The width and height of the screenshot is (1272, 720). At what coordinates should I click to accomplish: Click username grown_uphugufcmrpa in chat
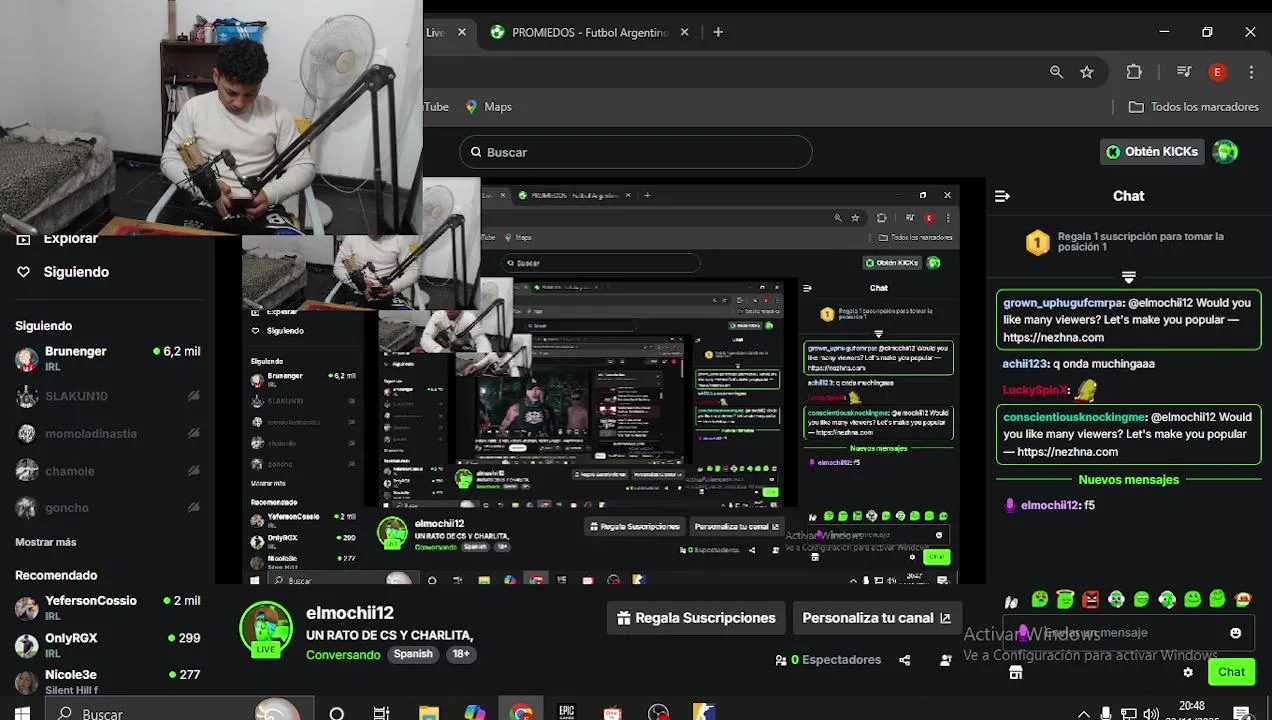[x=1064, y=303]
